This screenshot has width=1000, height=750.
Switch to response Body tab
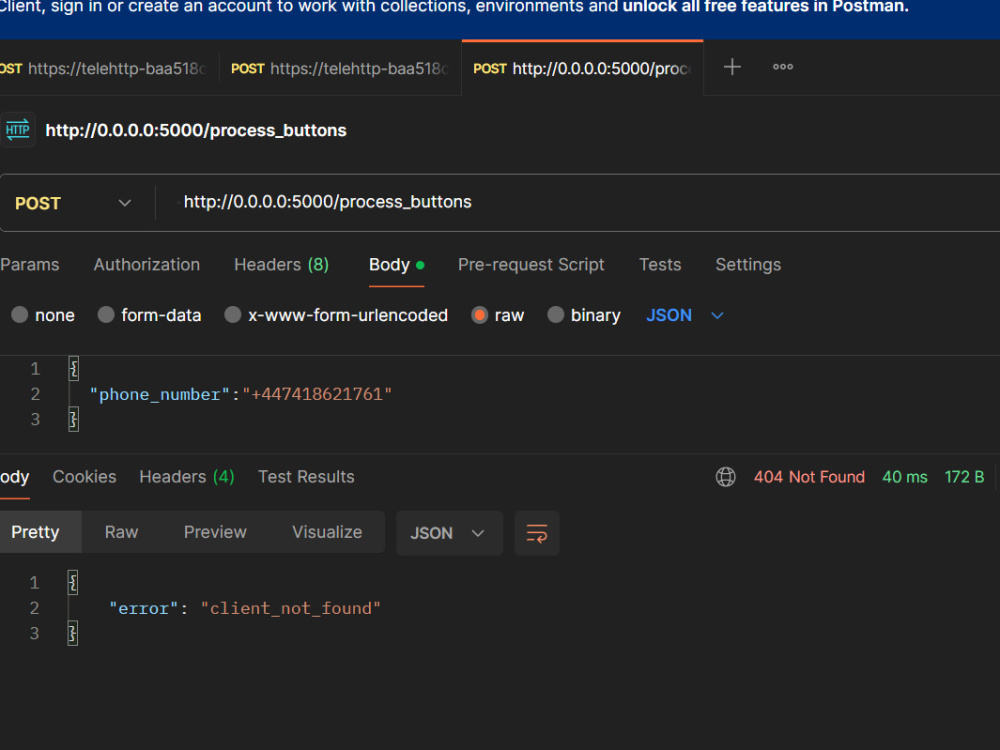(x=14, y=477)
